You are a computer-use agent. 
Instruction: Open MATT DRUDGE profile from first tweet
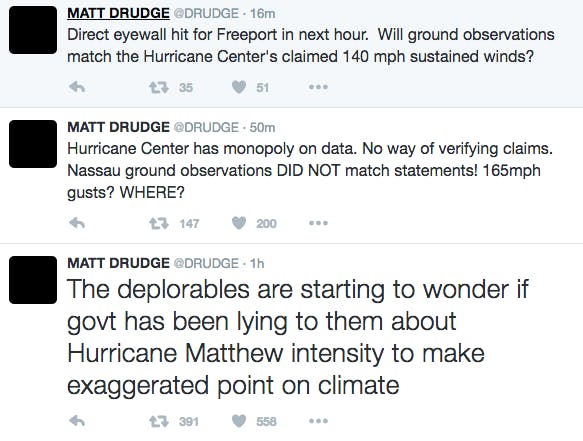(118, 13)
